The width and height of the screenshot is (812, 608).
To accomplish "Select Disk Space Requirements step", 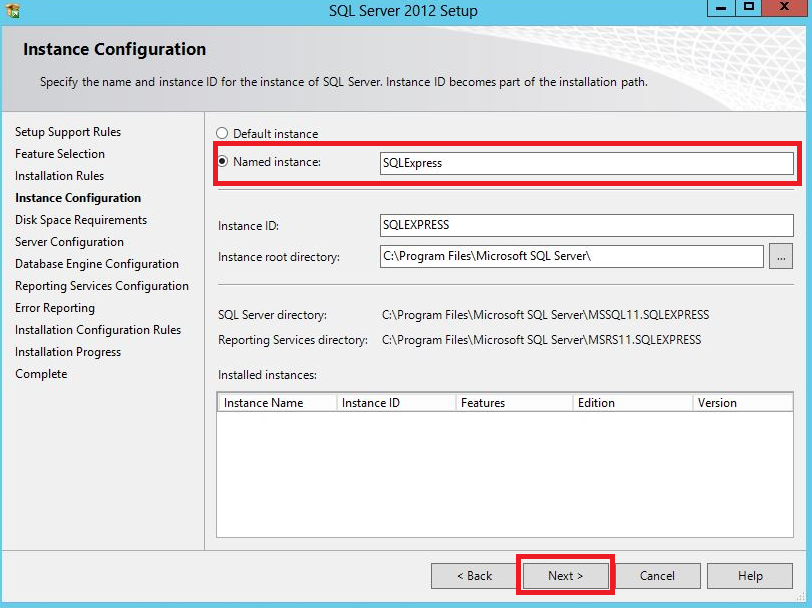I will tap(81, 220).
